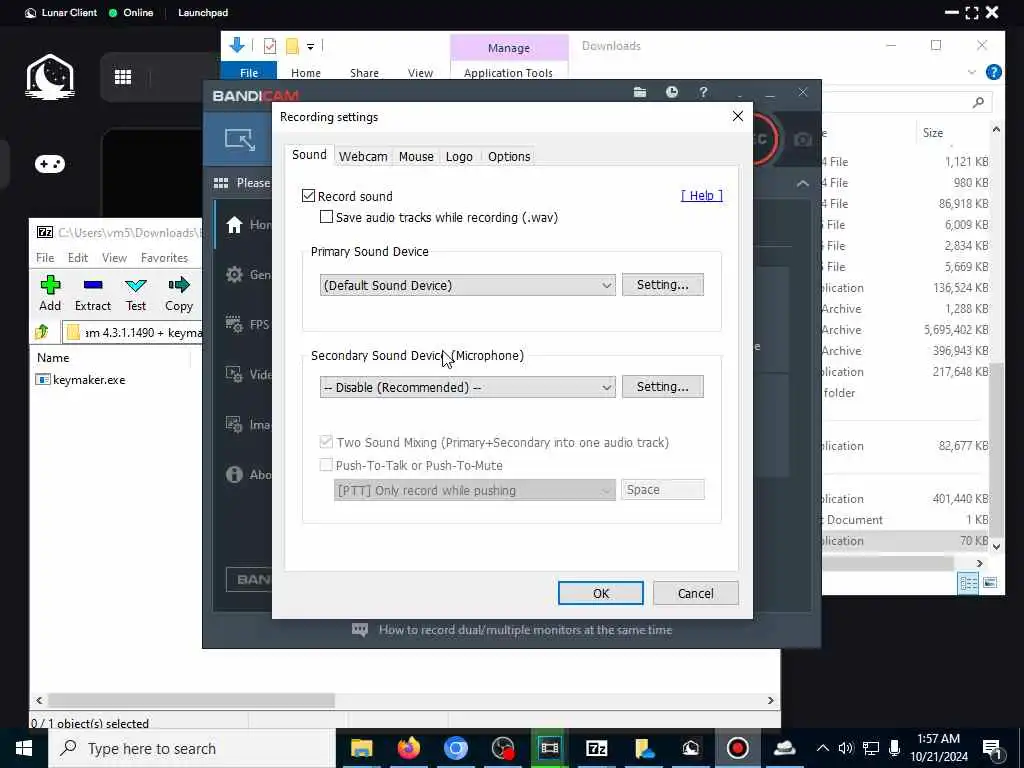Open File tab in Explorer ribbon
The height and width of the screenshot is (768, 1024).
[x=249, y=72]
